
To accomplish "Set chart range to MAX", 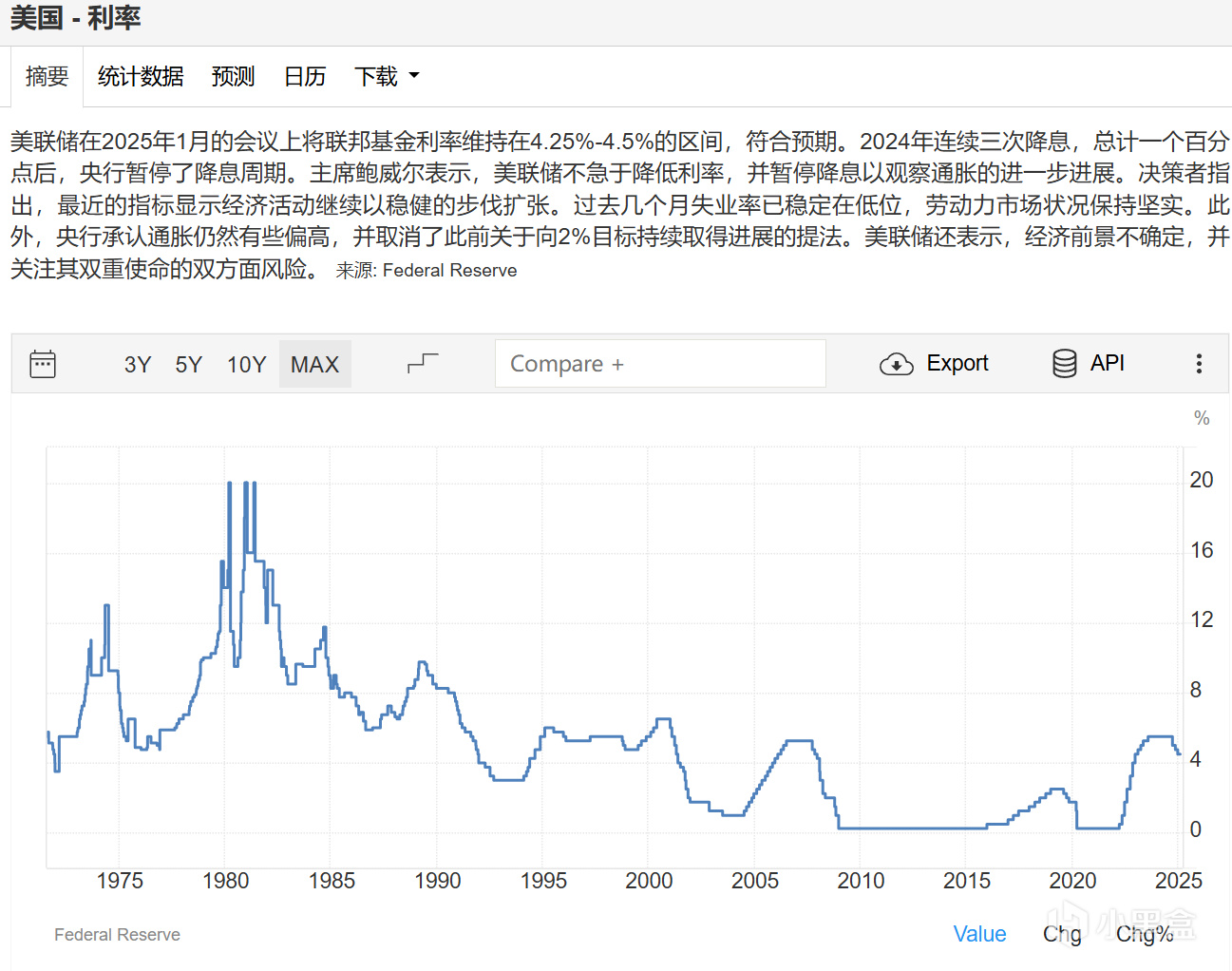I will (x=315, y=364).
